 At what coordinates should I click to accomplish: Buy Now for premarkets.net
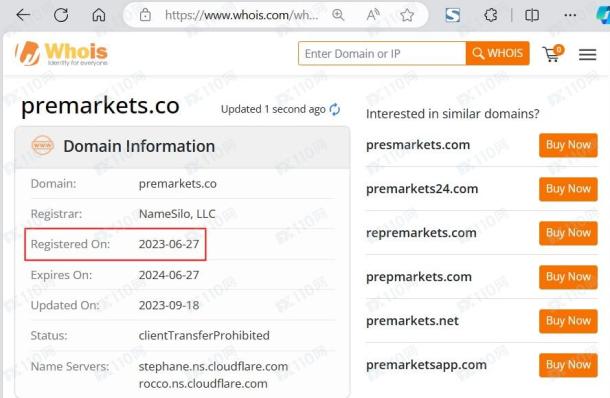click(568, 321)
